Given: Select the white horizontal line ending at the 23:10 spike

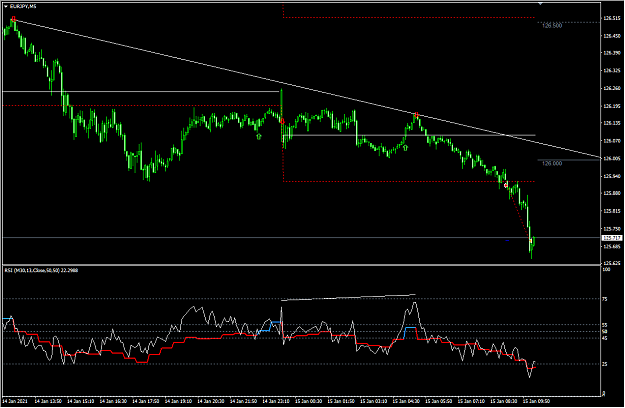Looking at the screenshot, I should pos(141,92).
